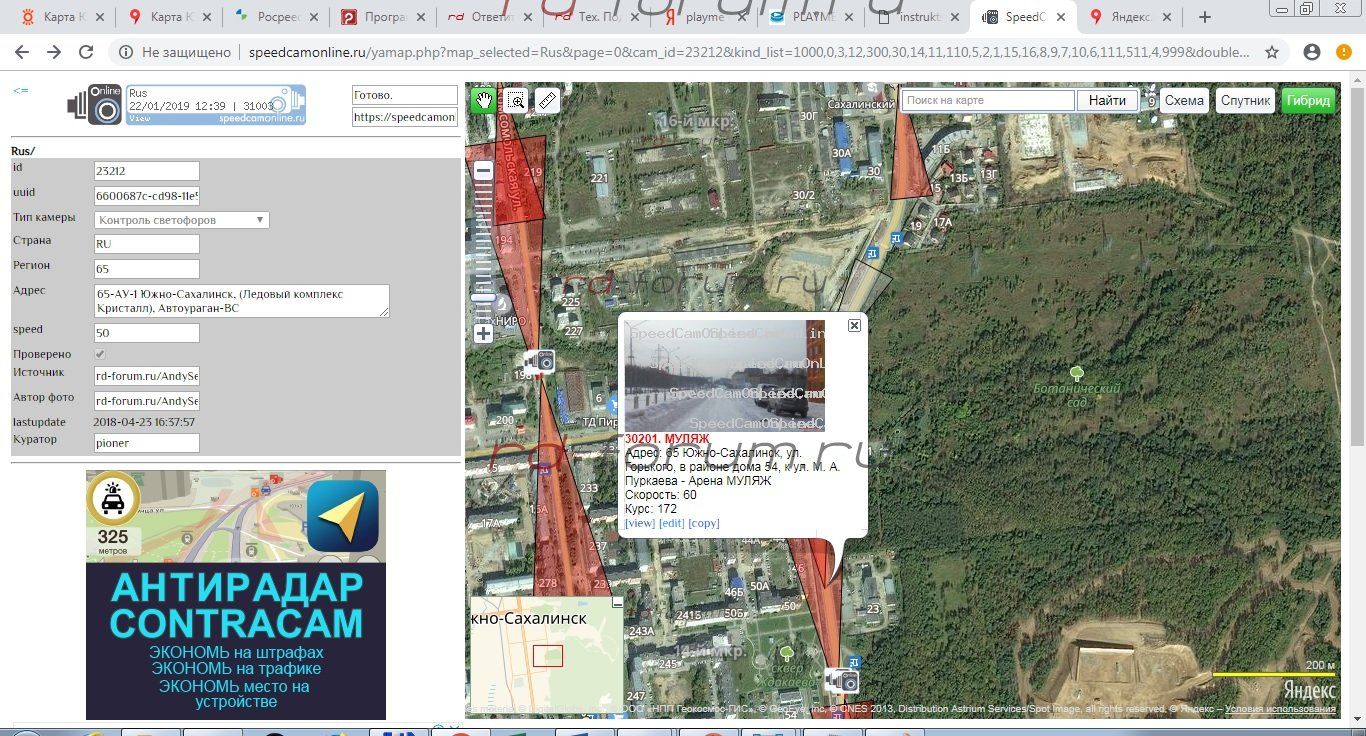Click the id input field
The image size is (1366, 736).
coord(146,171)
